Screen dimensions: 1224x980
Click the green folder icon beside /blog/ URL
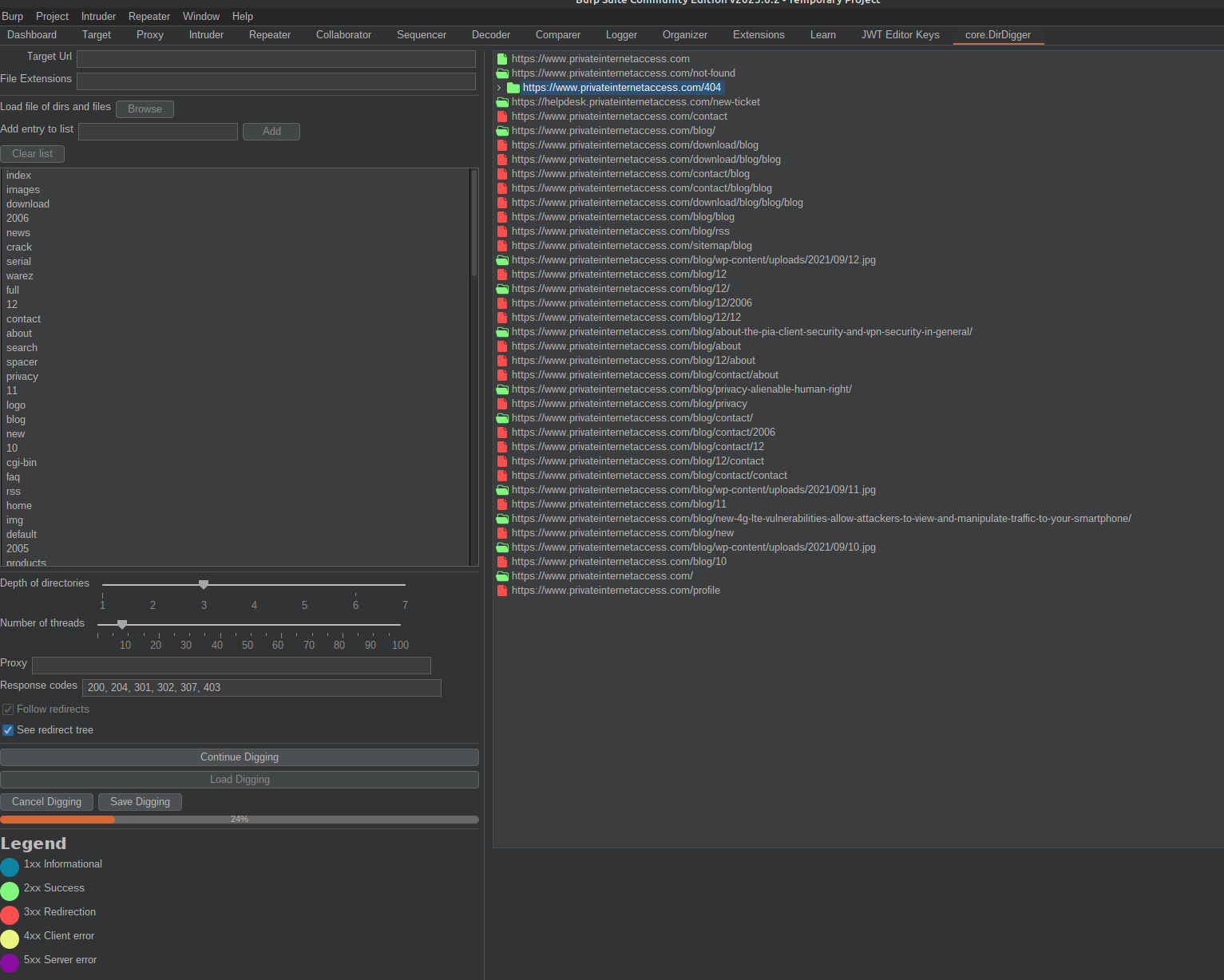pos(502,131)
